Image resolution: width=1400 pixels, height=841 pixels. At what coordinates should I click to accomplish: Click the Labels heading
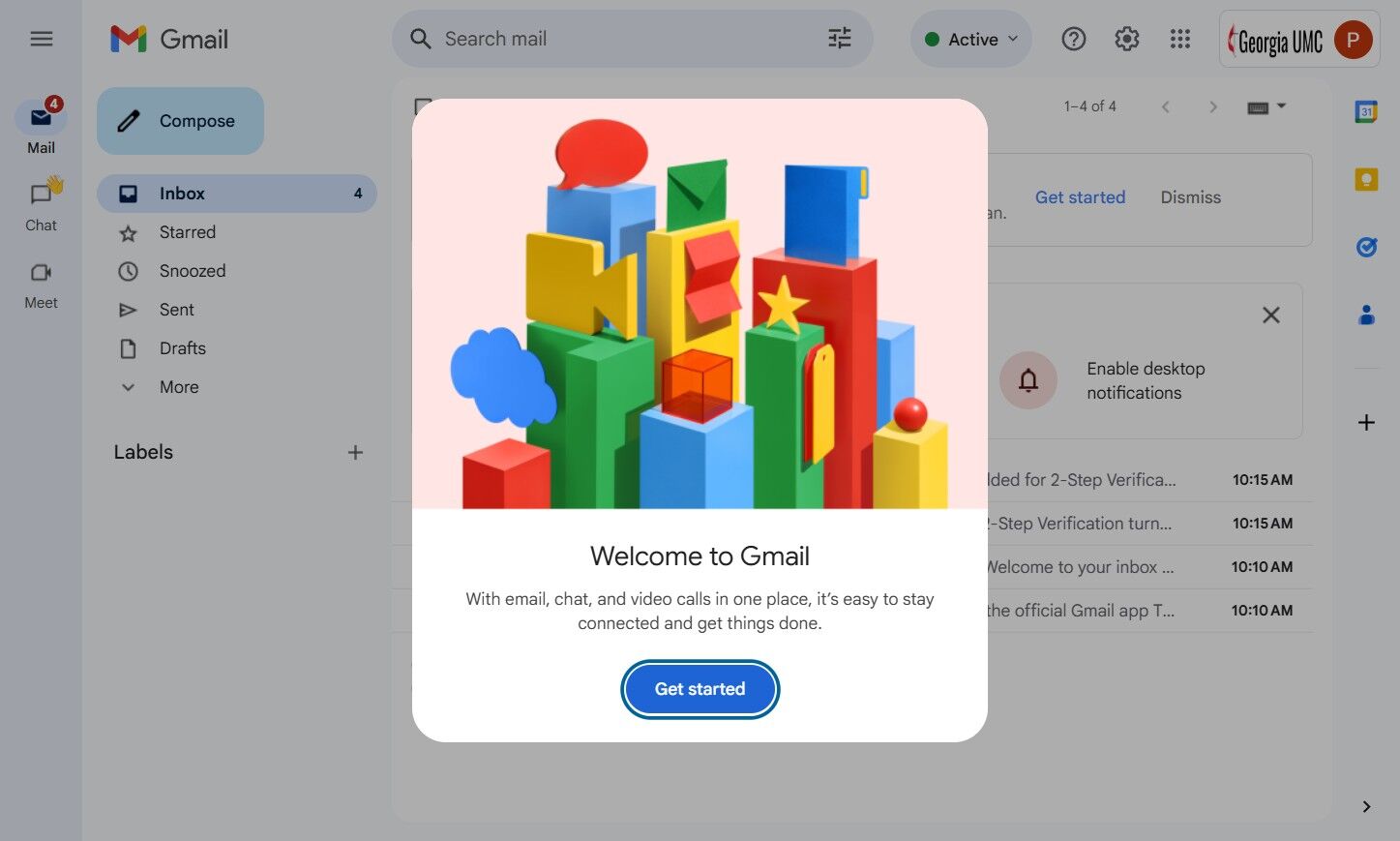[x=143, y=452]
